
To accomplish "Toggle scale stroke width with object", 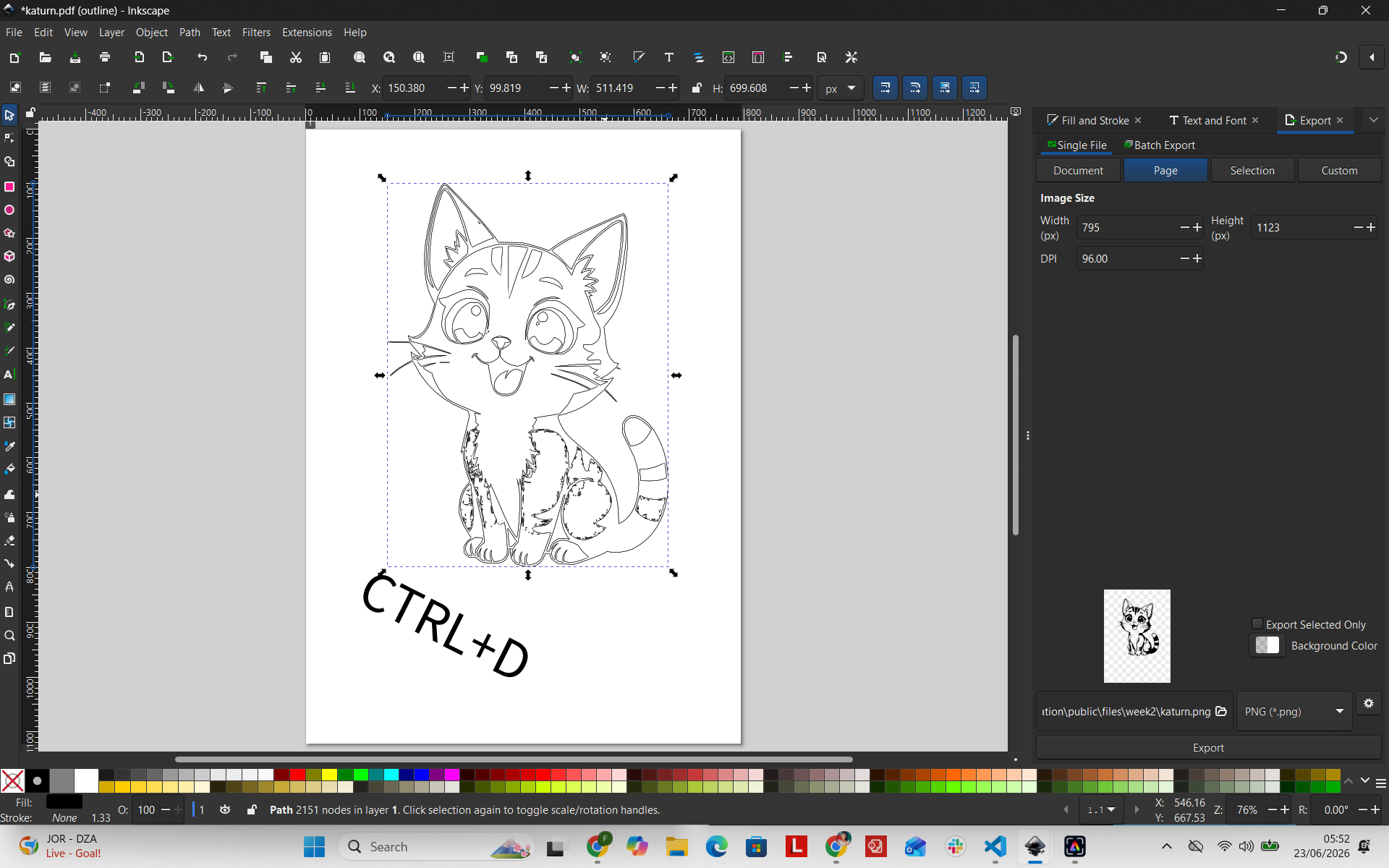I will (x=885, y=88).
